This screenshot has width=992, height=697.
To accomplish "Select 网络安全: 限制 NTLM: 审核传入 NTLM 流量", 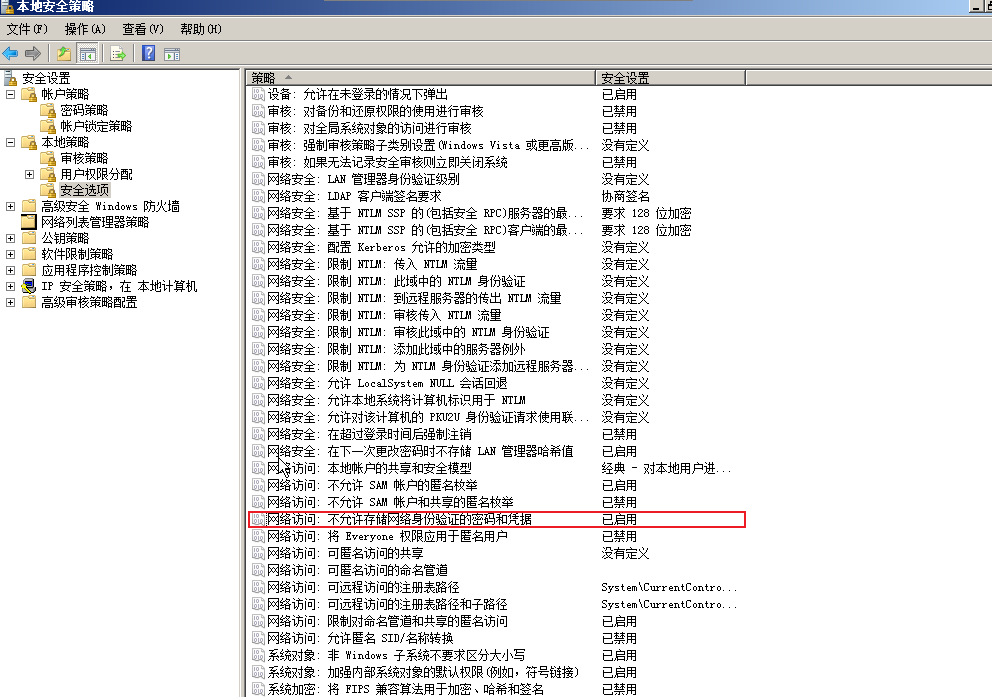I will coord(384,315).
